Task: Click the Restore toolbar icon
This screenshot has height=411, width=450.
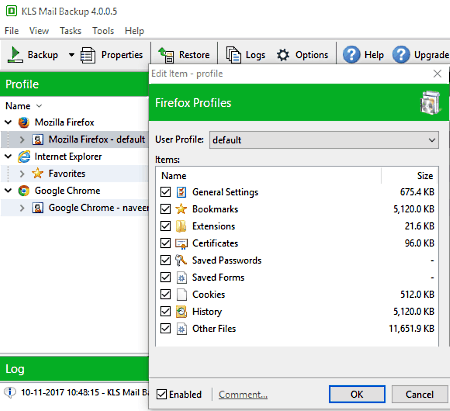Action: 166,55
